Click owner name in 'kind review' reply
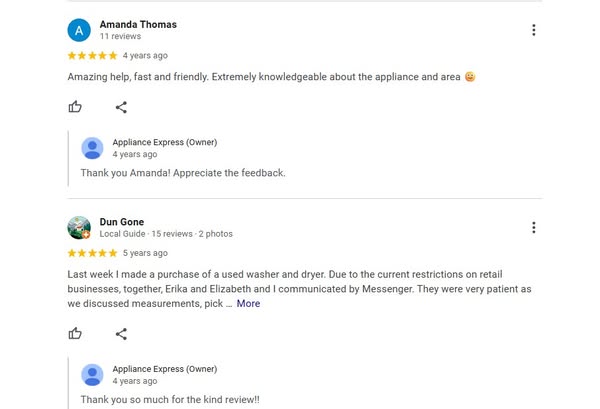The image size is (600, 409). 164,369
